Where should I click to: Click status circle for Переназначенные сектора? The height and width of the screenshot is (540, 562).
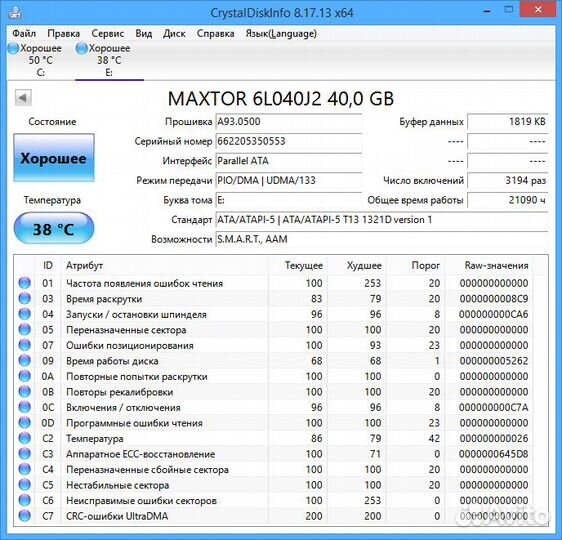pos(25,329)
